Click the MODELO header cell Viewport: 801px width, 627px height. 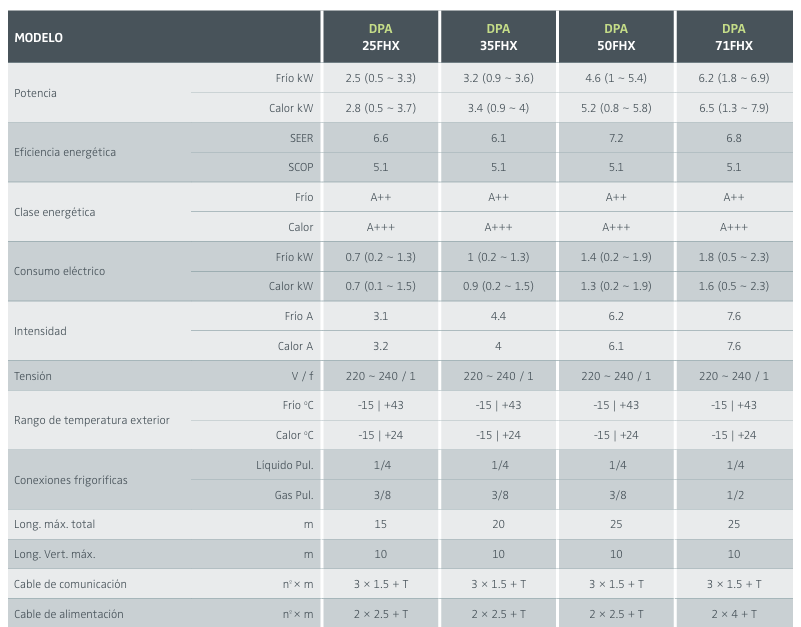pos(39,37)
